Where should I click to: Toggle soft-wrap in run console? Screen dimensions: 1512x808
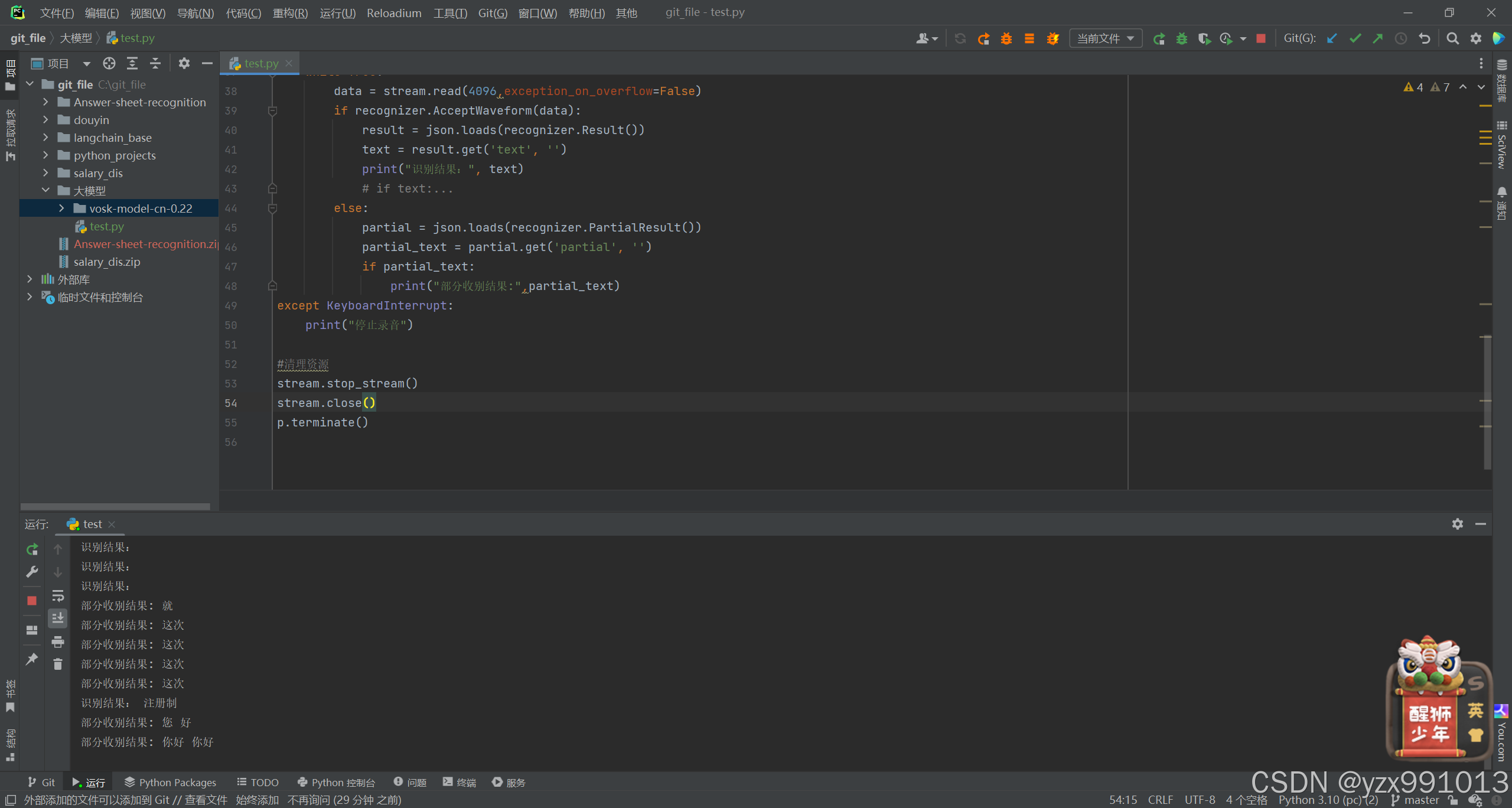(57, 595)
